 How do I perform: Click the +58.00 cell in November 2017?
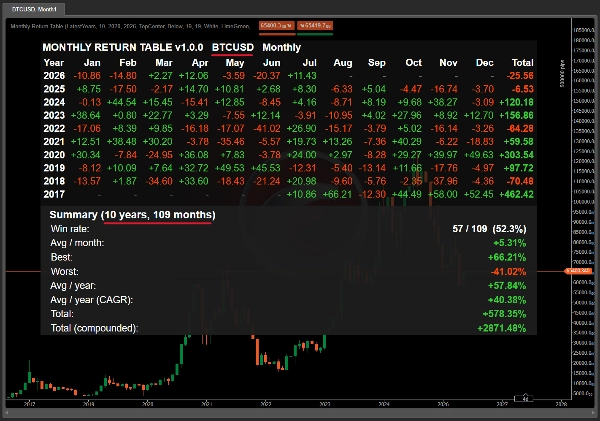pyautogui.click(x=442, y=194)
